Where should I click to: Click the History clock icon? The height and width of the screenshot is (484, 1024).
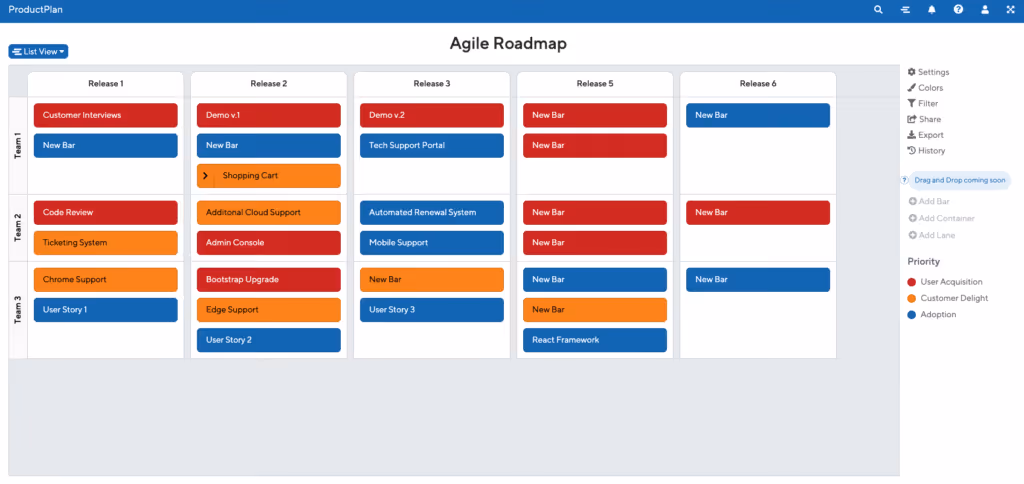912,150
